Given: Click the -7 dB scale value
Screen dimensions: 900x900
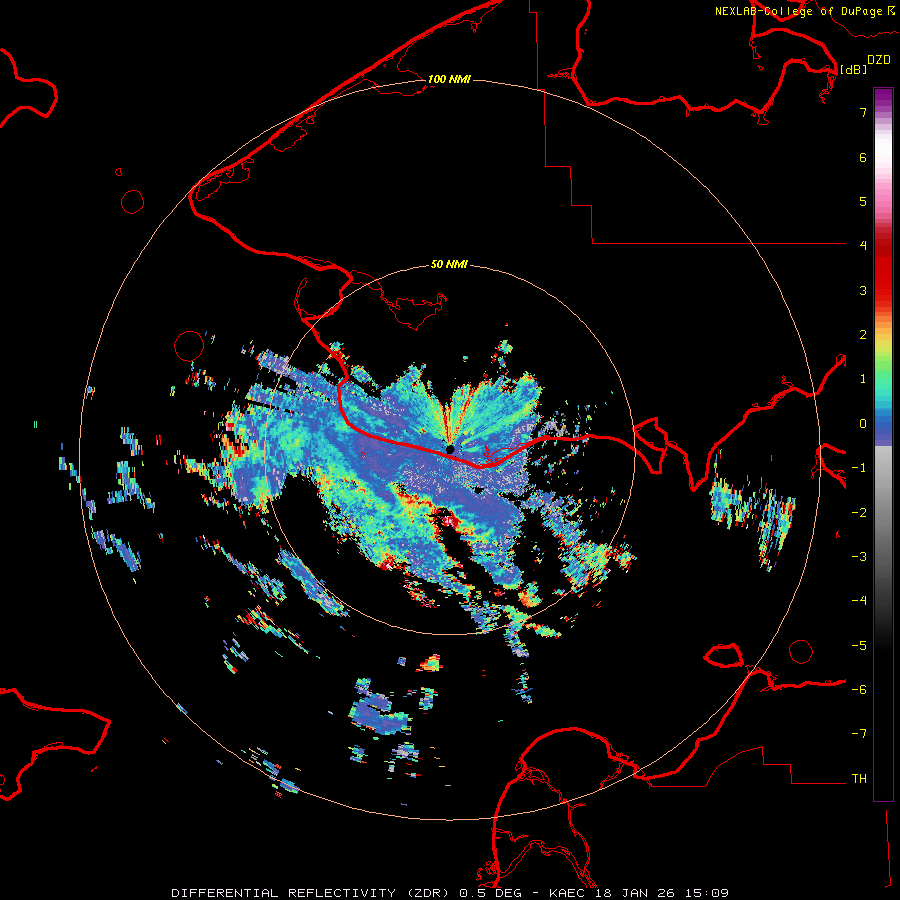Looking at the screenshot, I should tap(859, 734).
